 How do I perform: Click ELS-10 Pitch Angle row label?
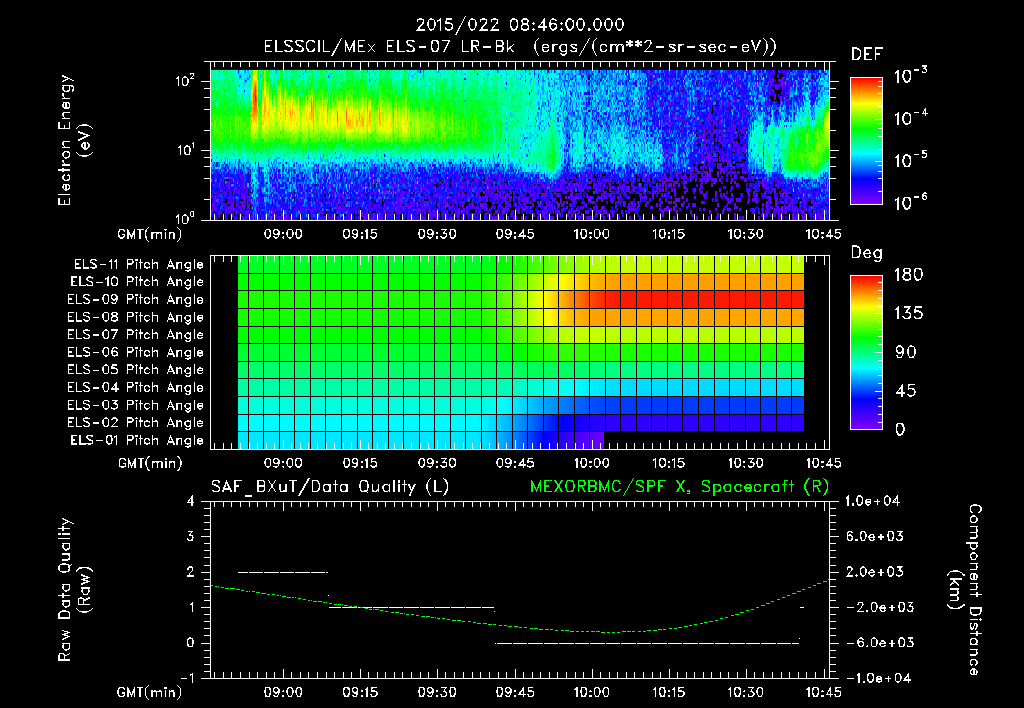tap(137, 282)
